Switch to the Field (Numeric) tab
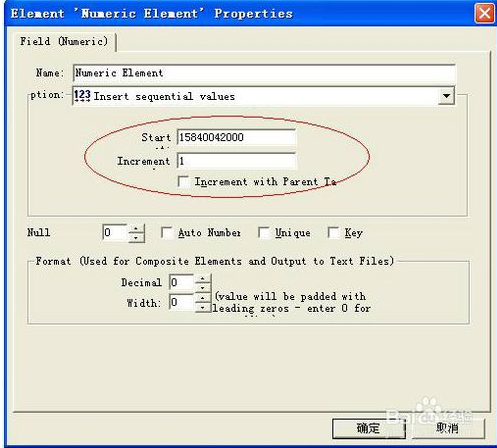This screenshot has width=497, height=448. point(64,41)
